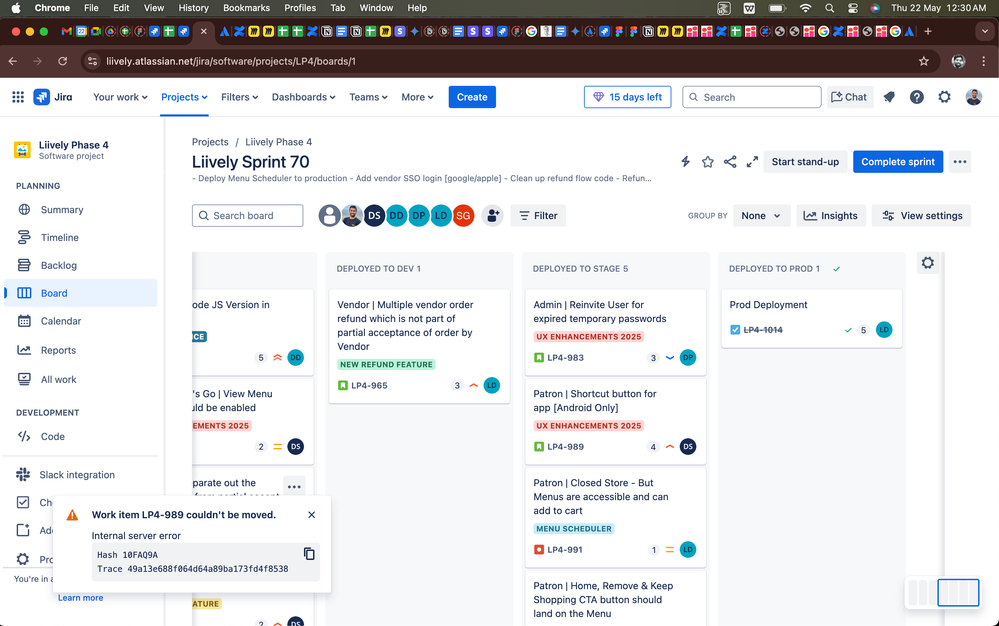Copy the error hash and trace
999x626 pixels.
(309, 554)
